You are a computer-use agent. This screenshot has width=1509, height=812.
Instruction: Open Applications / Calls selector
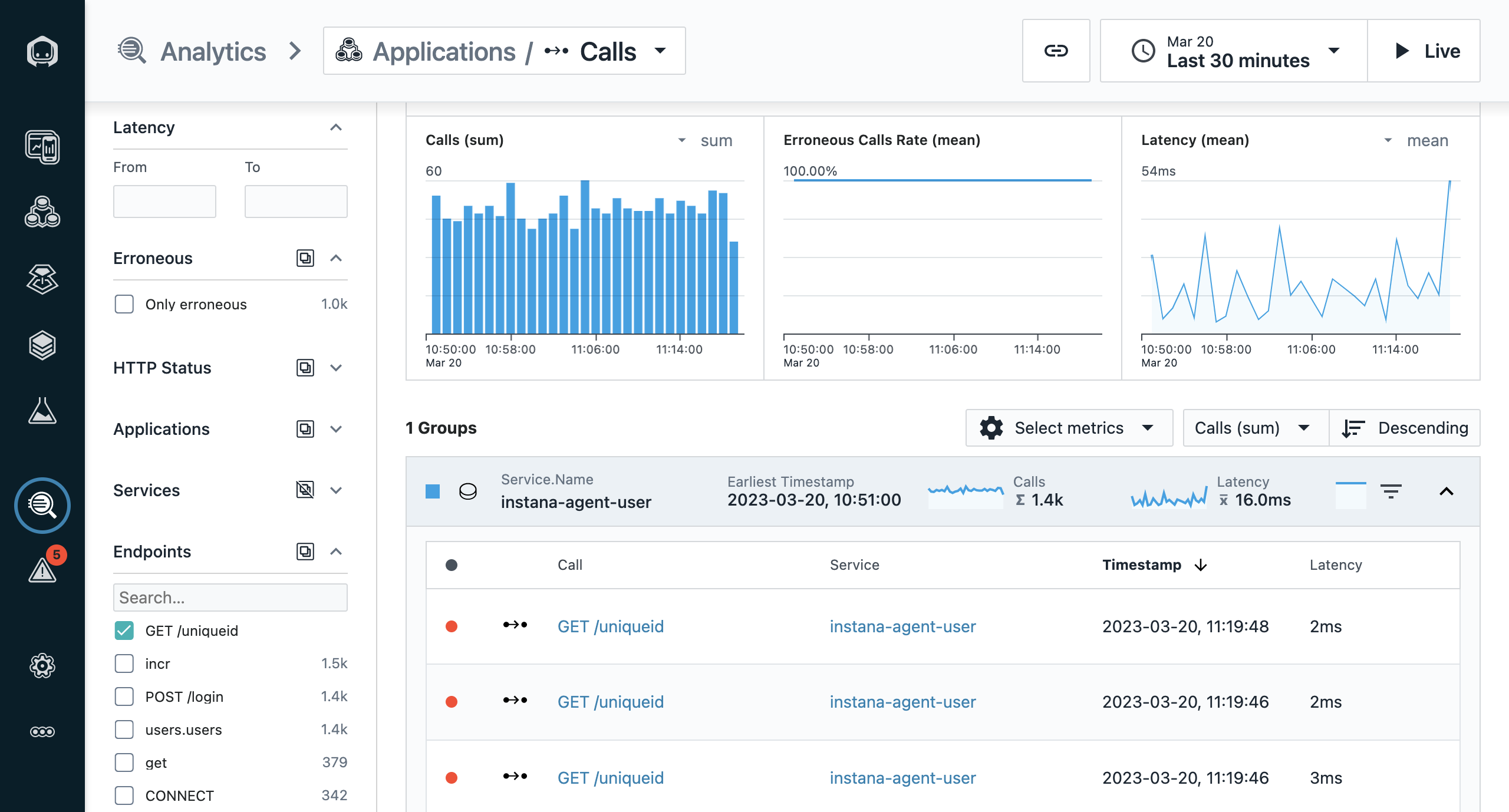pos(504,51)
